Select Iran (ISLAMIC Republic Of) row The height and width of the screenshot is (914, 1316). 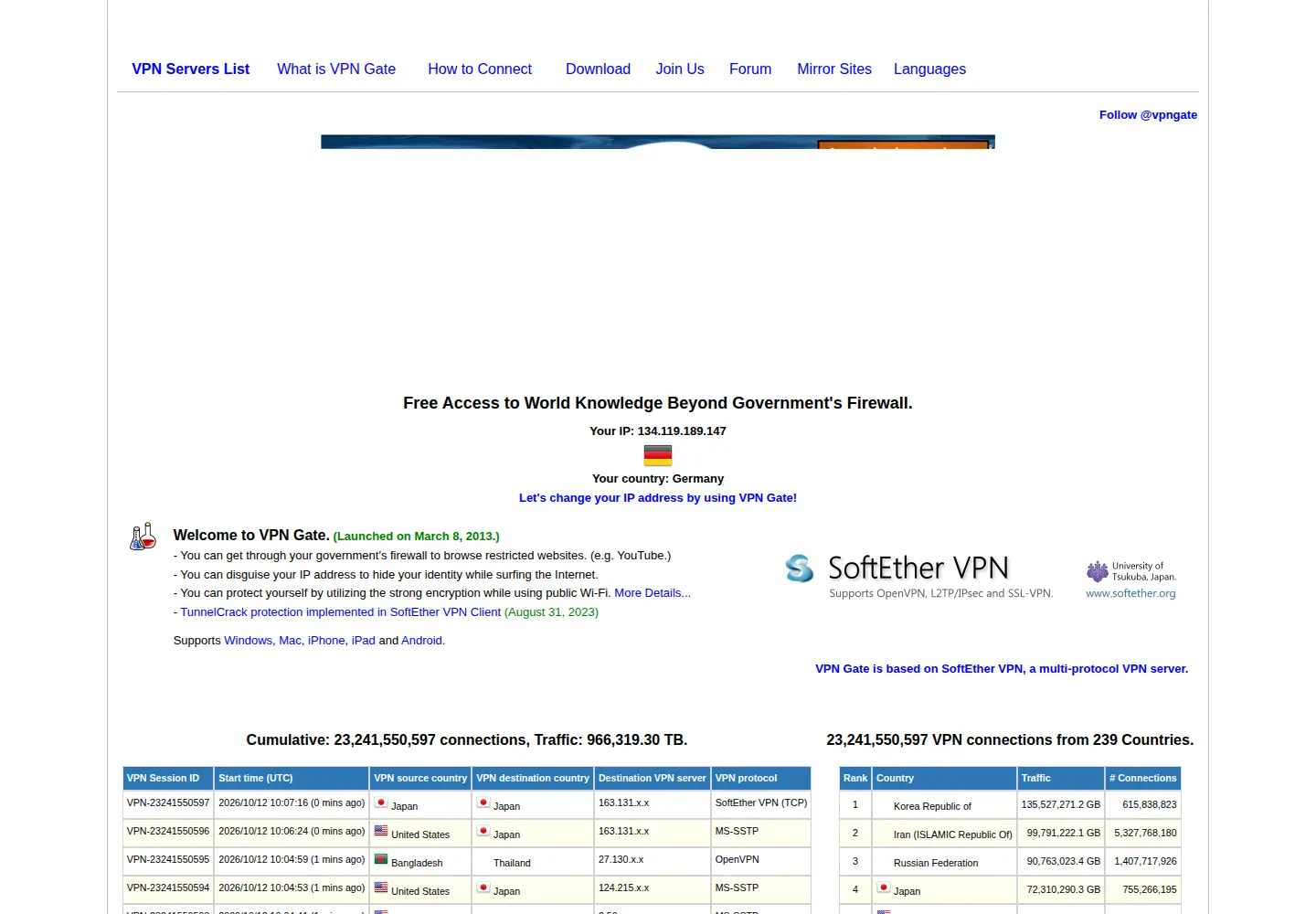tap(1010, 834)
